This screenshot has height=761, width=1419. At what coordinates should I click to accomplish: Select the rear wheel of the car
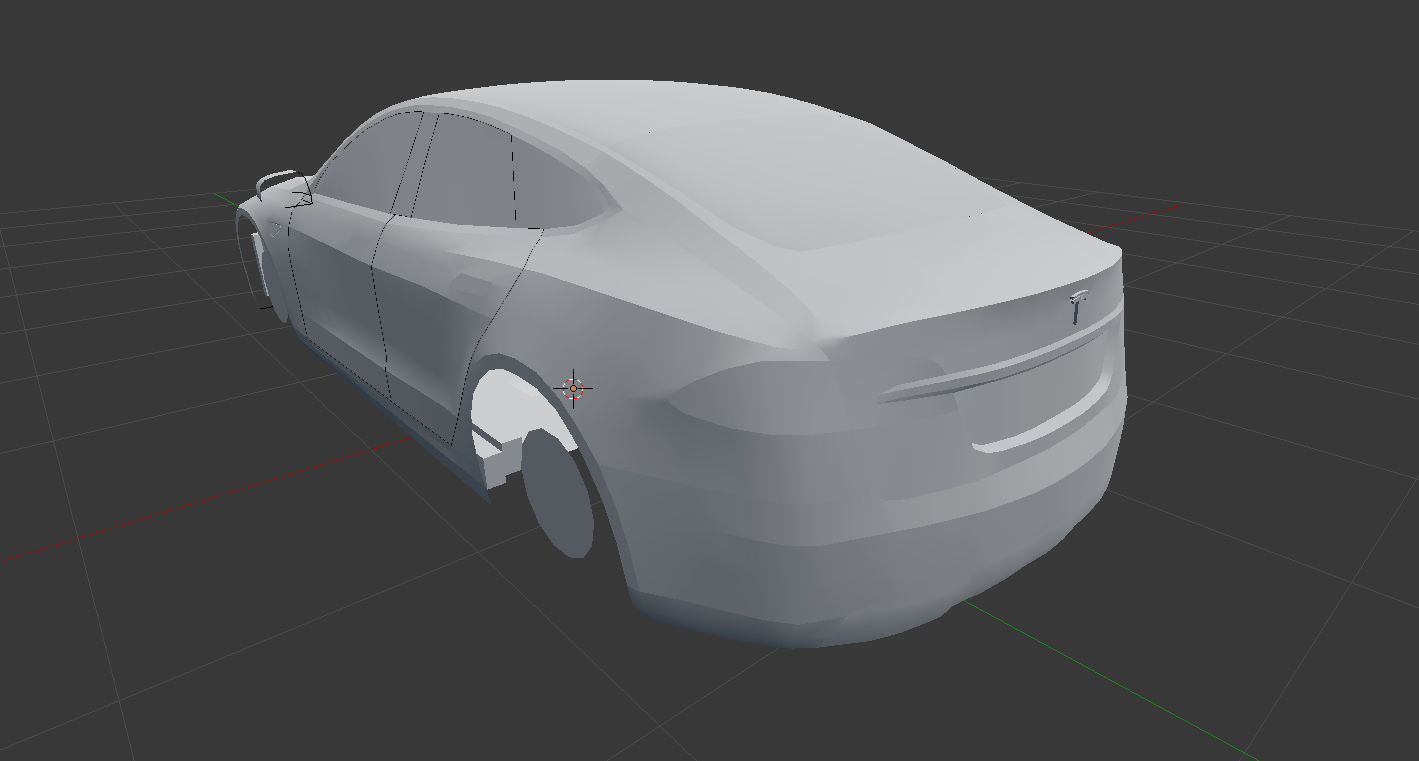click(x=557, y=493)
